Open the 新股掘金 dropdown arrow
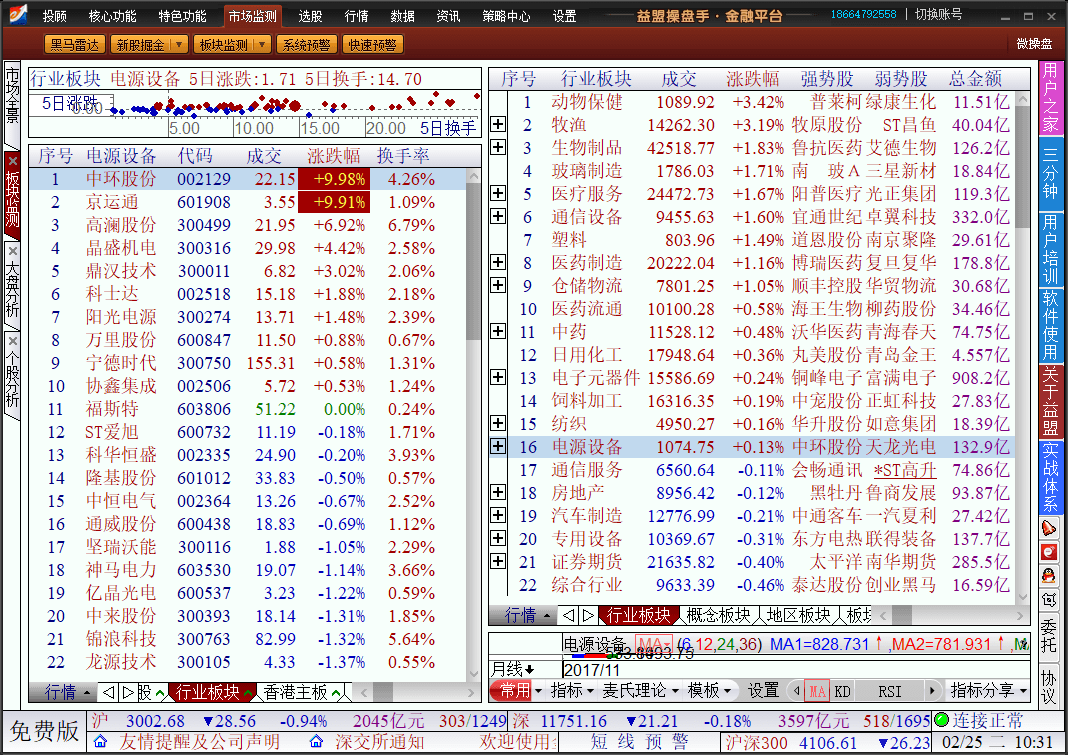 [179, 45]
